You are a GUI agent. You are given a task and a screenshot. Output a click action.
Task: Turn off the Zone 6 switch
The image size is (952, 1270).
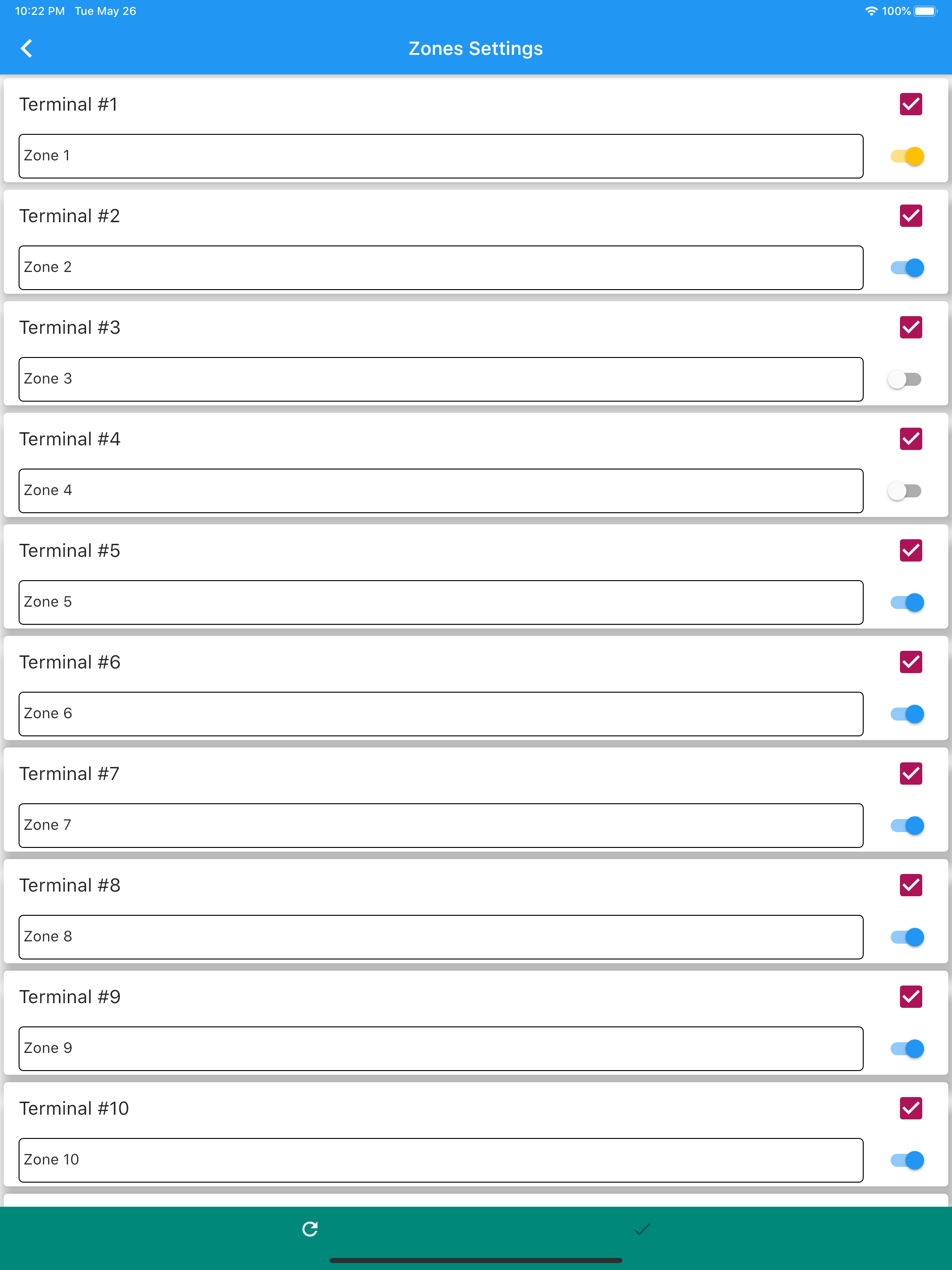[x=907, y=714]
